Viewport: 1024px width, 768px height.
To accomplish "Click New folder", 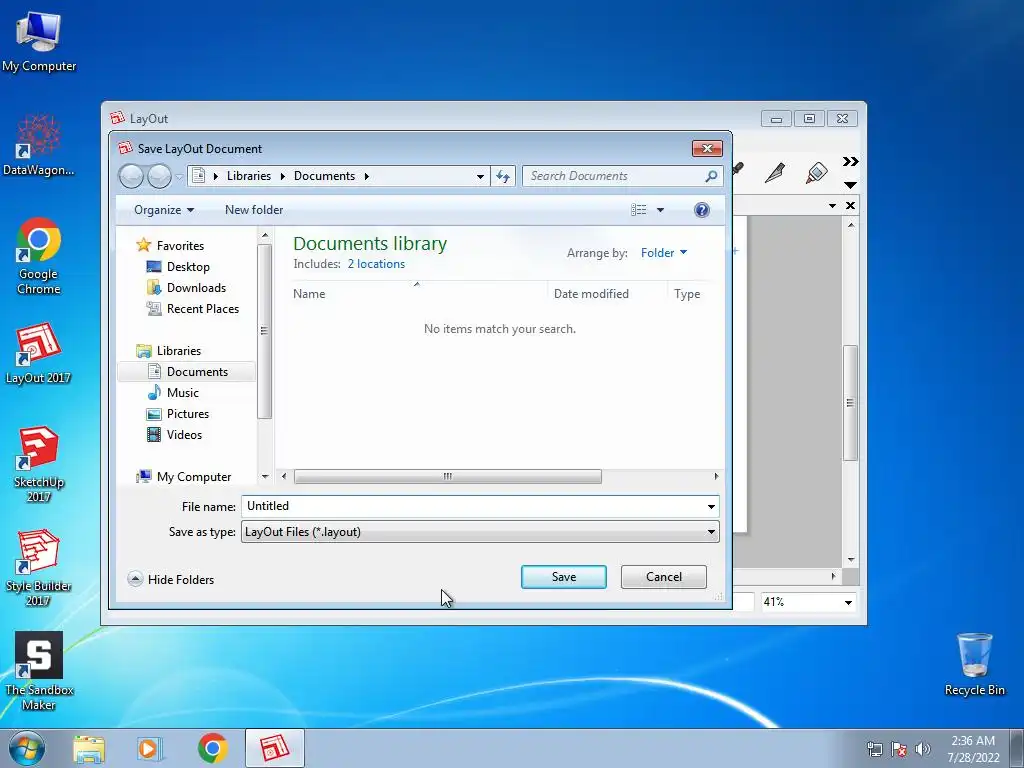I will tap(254, 210).
